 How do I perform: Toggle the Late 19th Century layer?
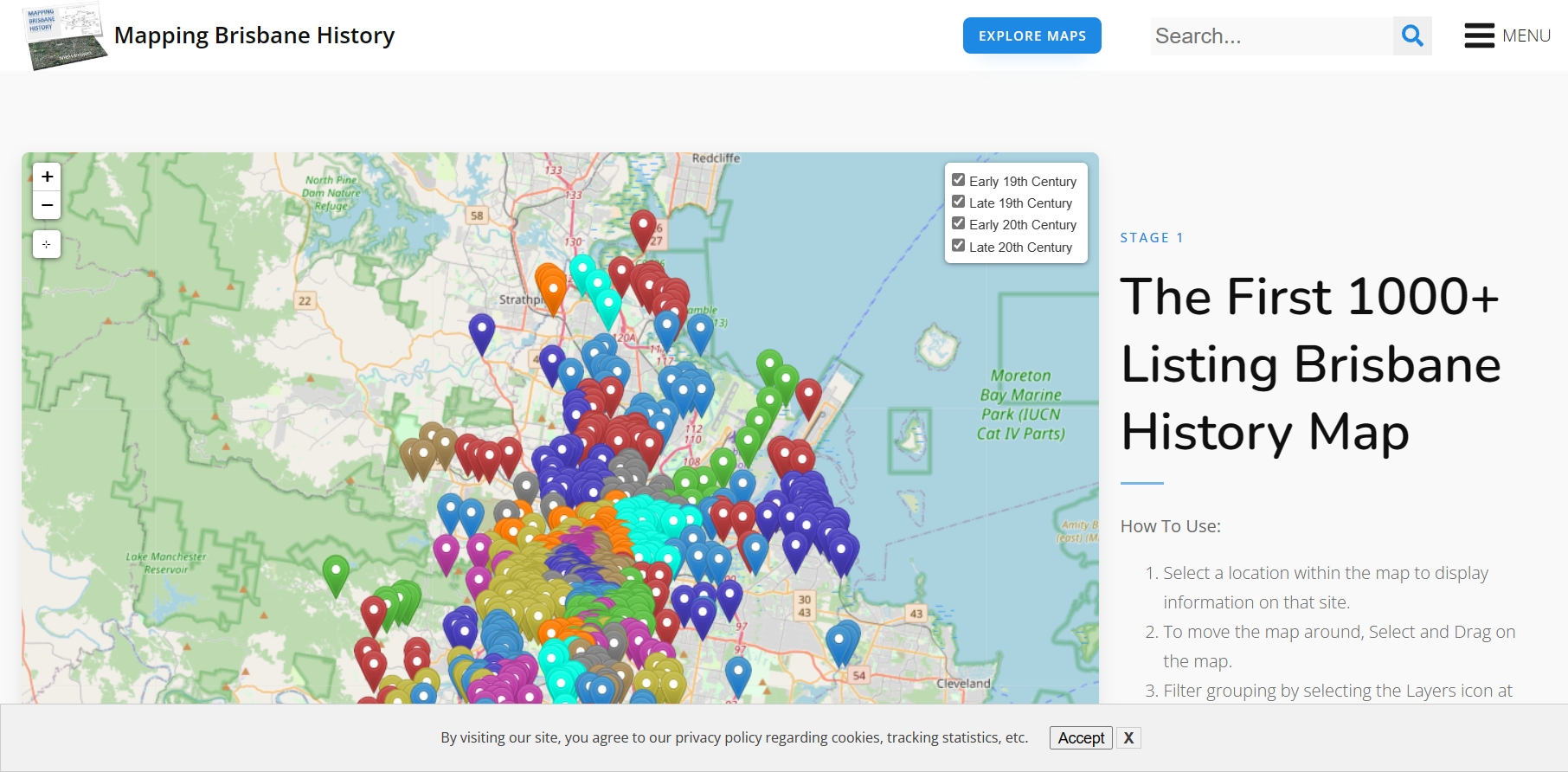pos(958,202)
